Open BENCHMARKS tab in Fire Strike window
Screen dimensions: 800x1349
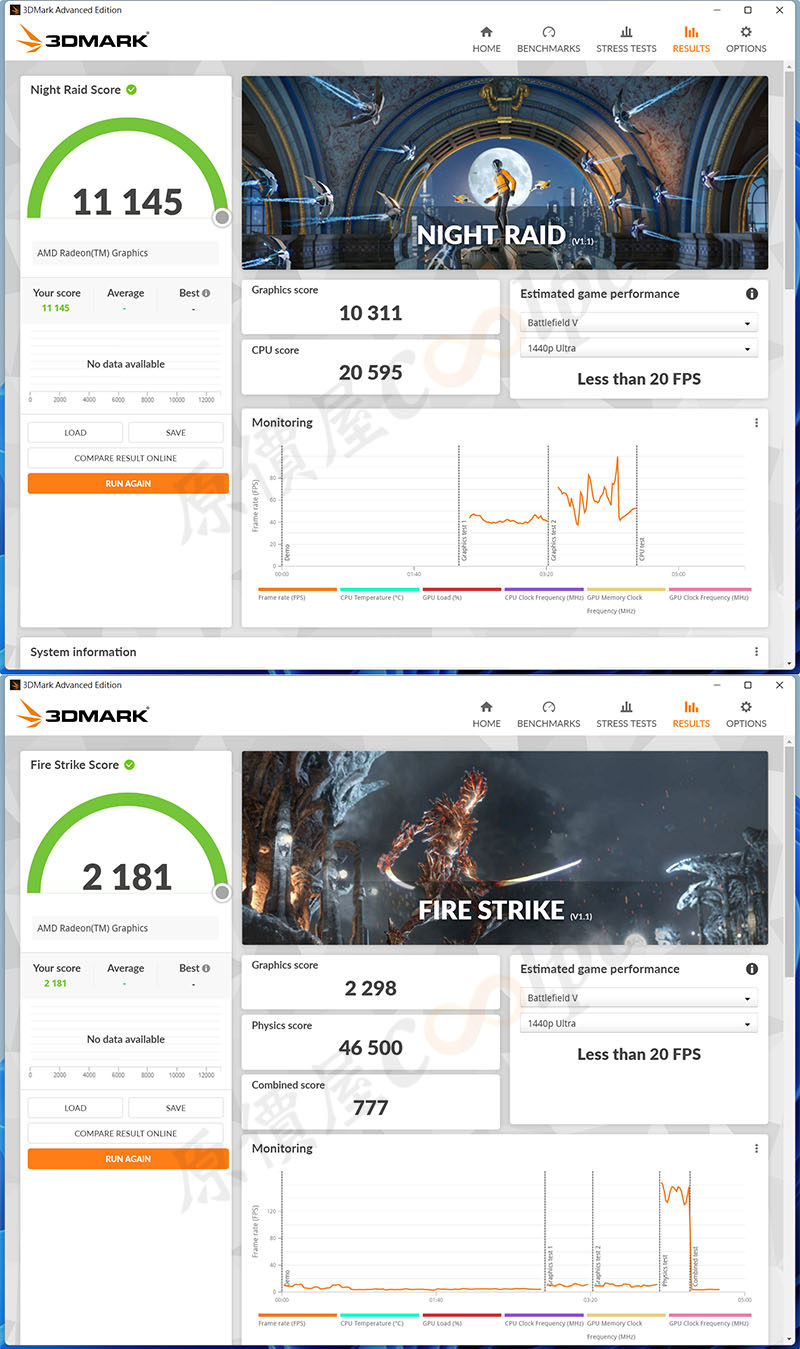click(548, 715)
